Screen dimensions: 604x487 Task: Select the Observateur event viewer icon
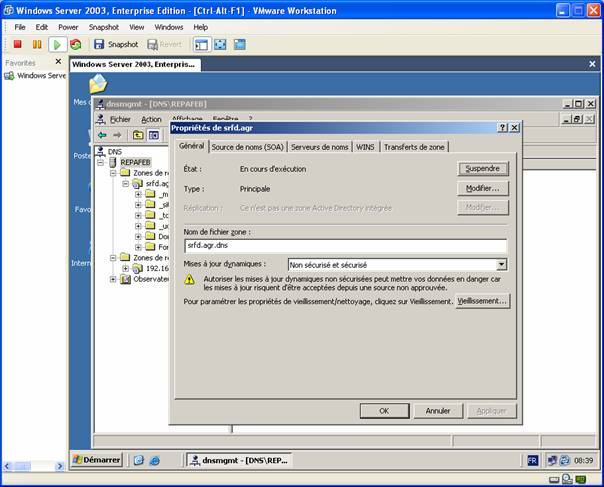[x=125, y=279]
